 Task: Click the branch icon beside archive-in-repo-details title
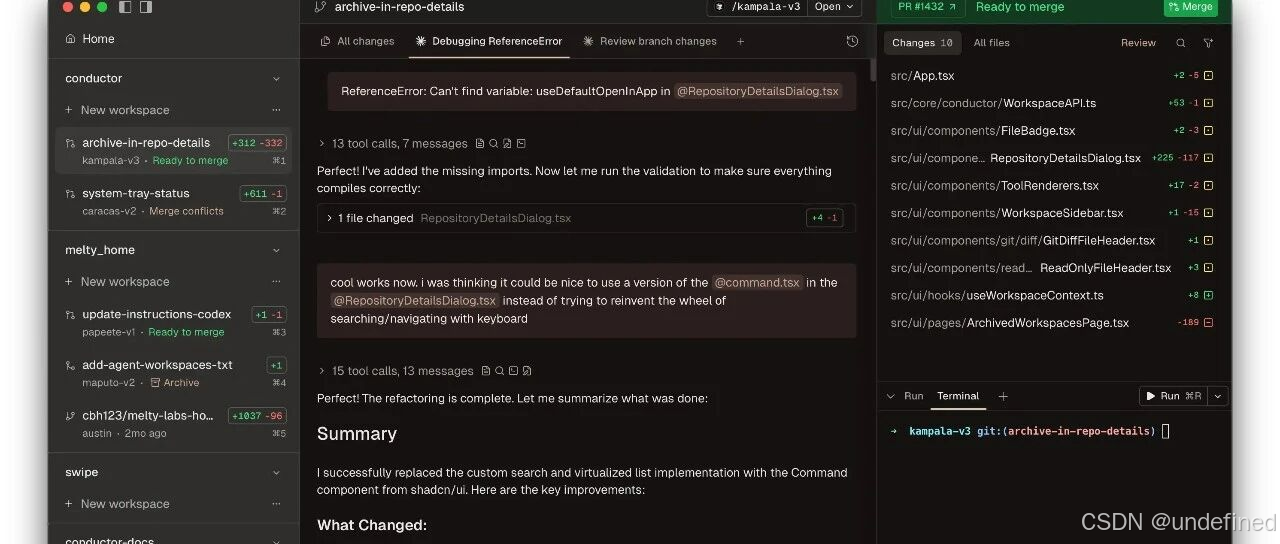(x=320, y=7)
